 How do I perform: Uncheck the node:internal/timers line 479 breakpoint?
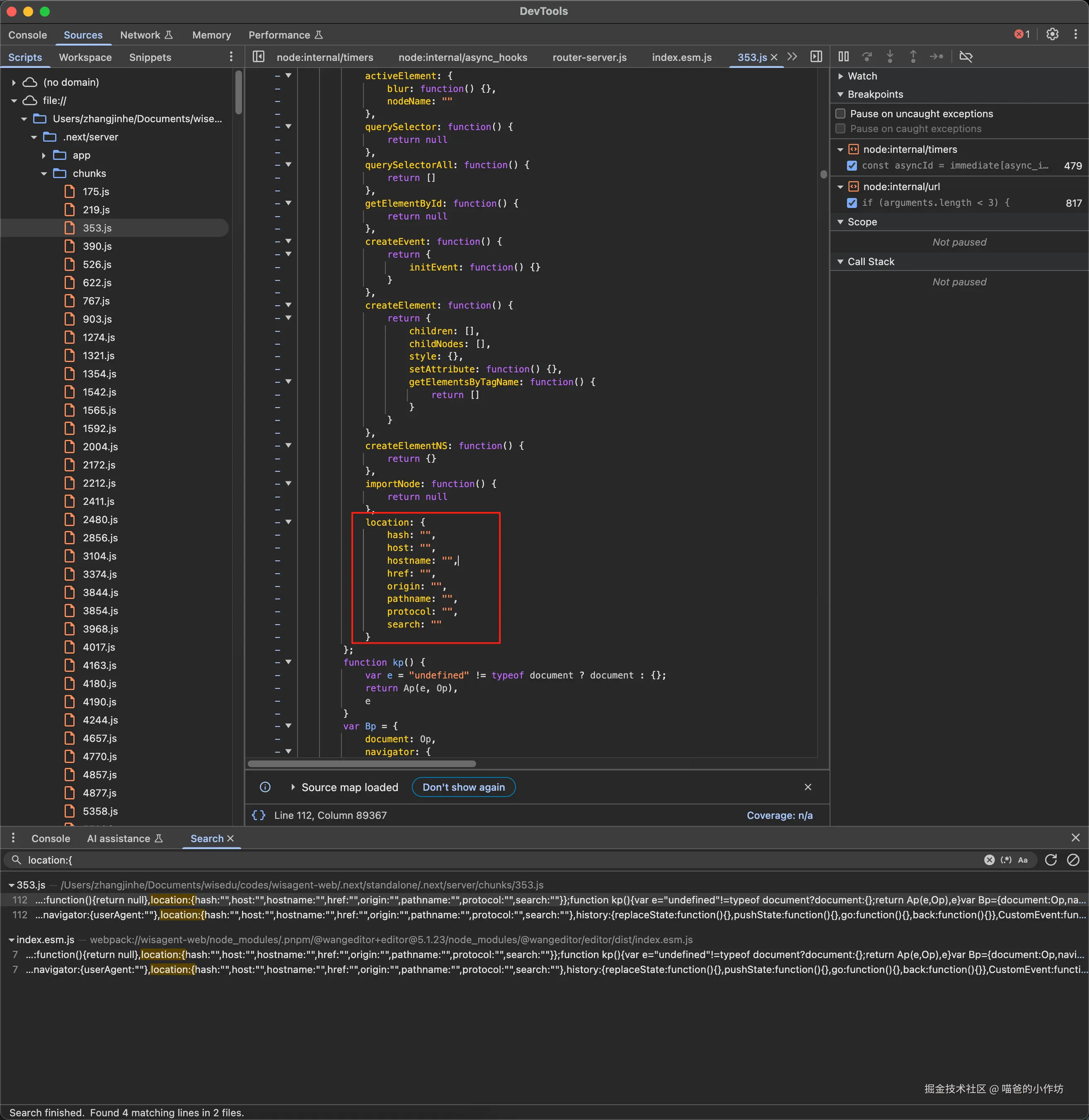tap(852, 166)
